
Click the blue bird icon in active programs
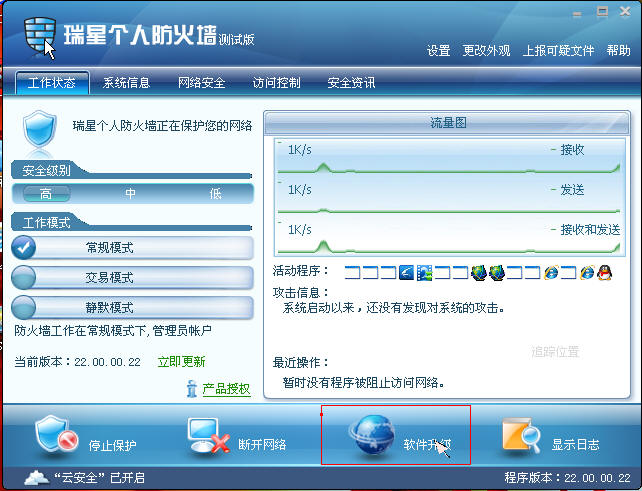pos(407,272)
